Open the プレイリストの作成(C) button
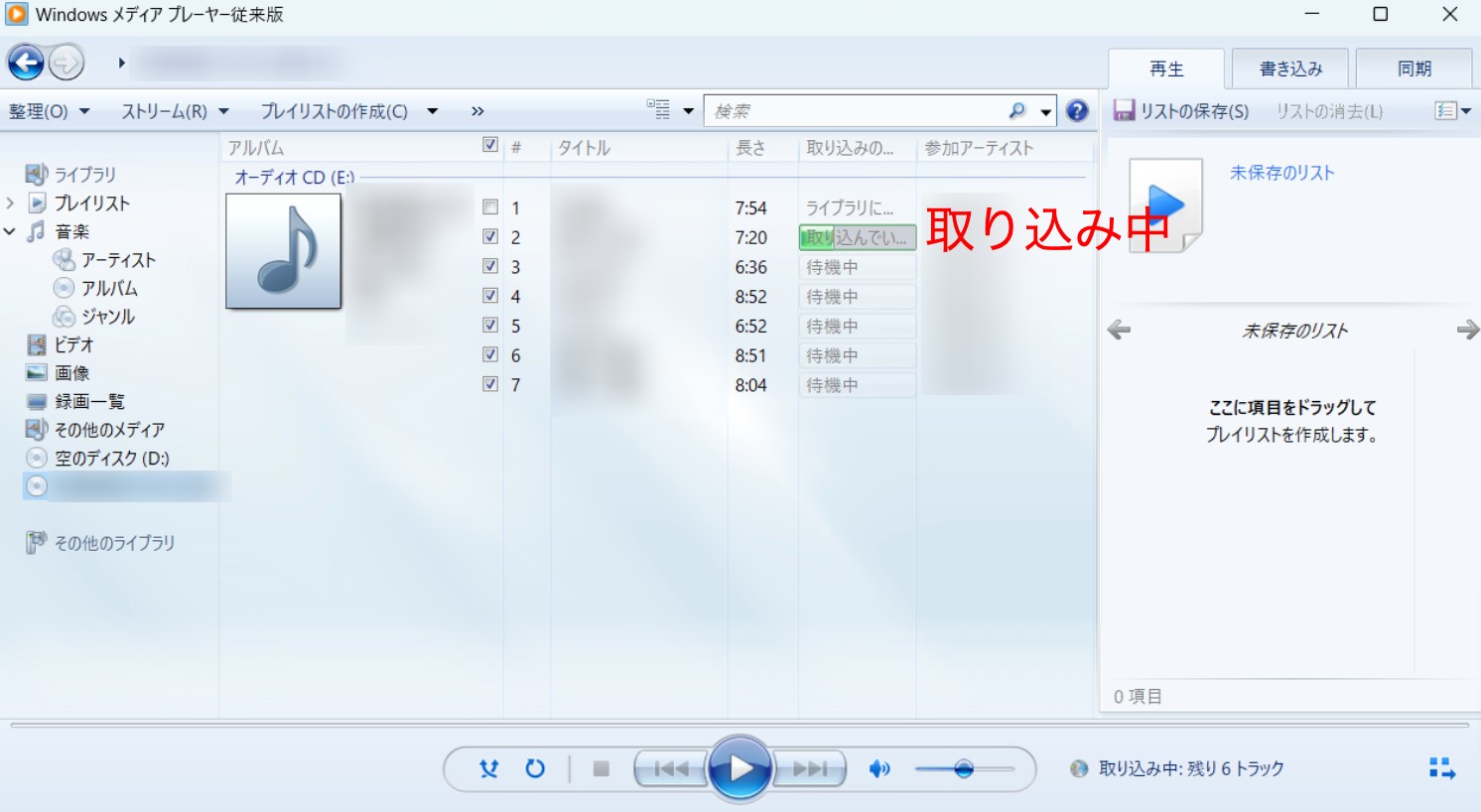 coord(334,111)
